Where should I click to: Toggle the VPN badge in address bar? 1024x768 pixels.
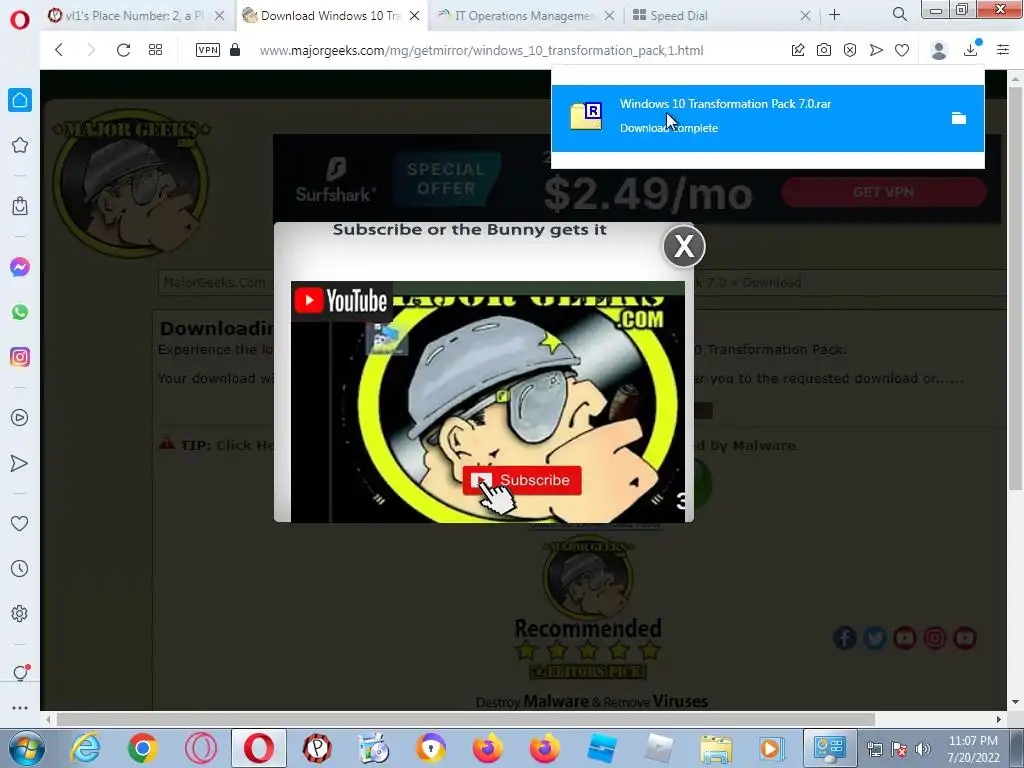click(208, 50)
